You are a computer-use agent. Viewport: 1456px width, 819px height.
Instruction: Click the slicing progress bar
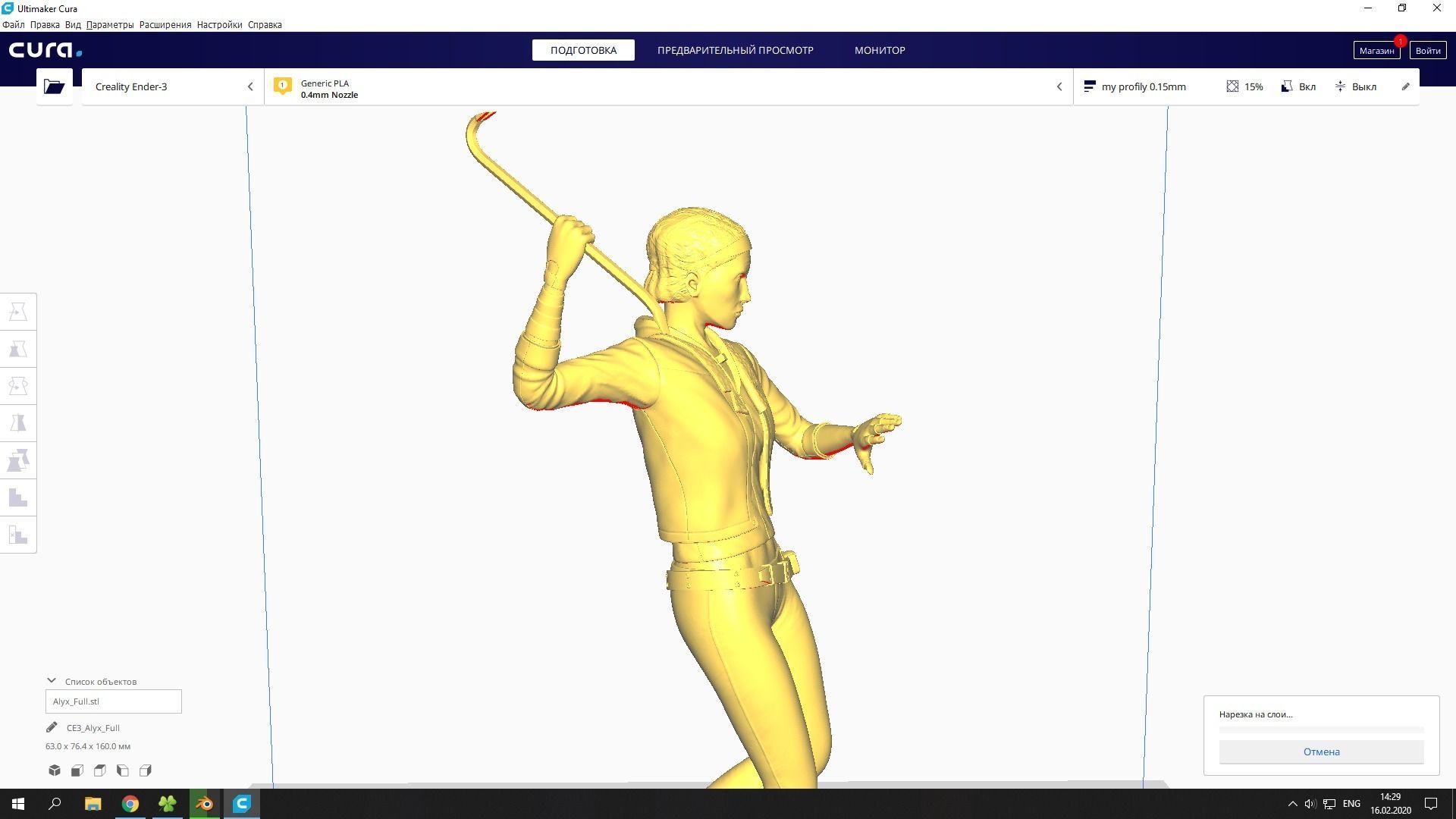pyautogui.click(x=1321, y=730)
